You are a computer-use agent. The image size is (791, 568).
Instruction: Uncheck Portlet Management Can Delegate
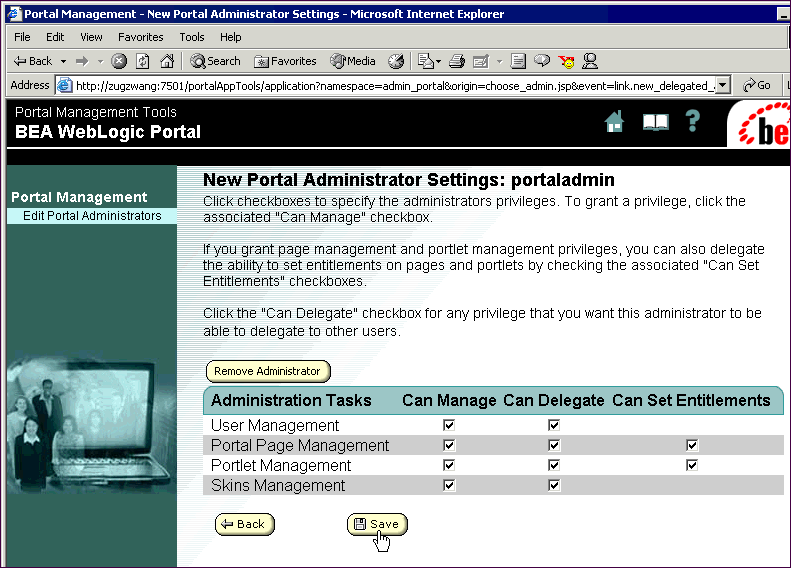[554, 465]
